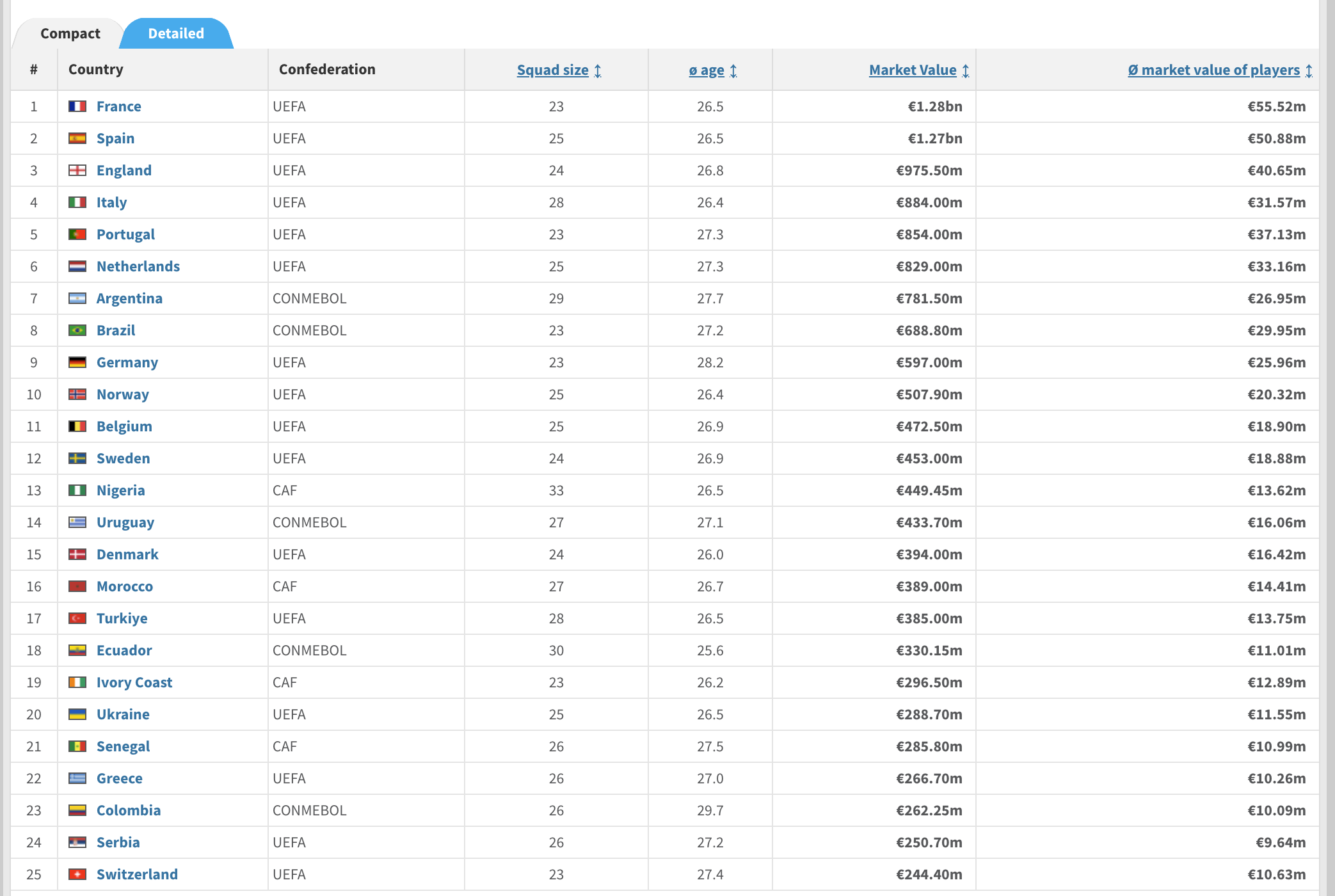
Task: Click the Belgium flag icon
Action: 77,426
